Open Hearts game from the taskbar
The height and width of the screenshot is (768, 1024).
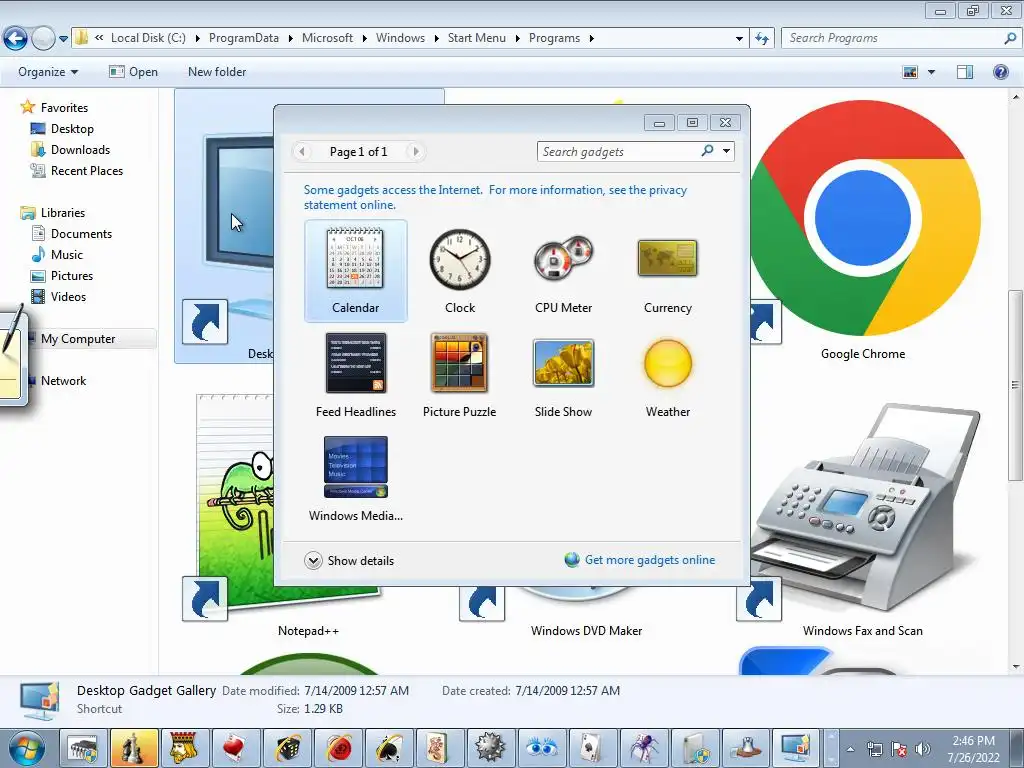tap(236, 748)
